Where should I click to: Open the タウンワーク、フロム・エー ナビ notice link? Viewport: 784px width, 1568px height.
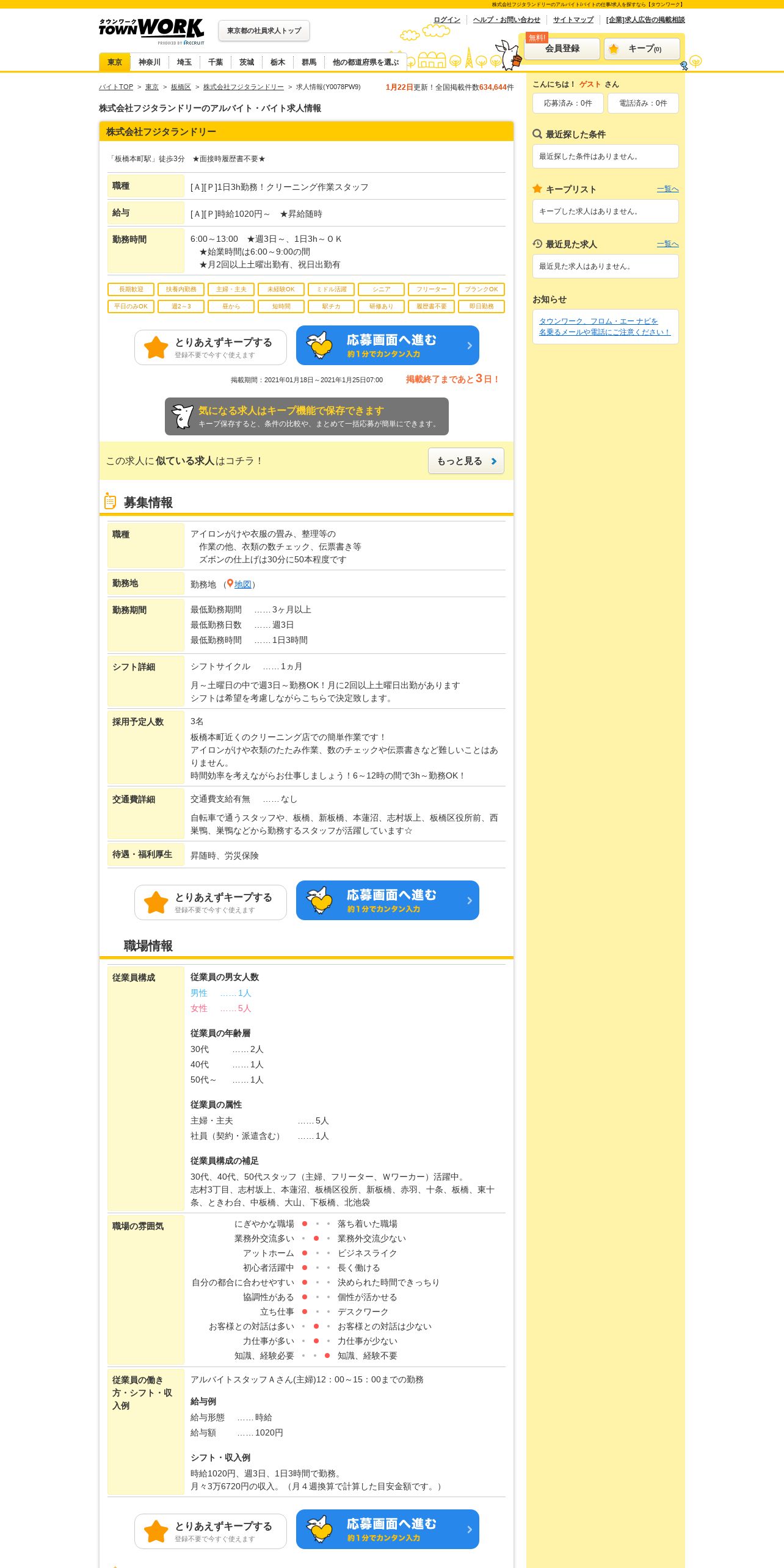(x=604, y=327)
